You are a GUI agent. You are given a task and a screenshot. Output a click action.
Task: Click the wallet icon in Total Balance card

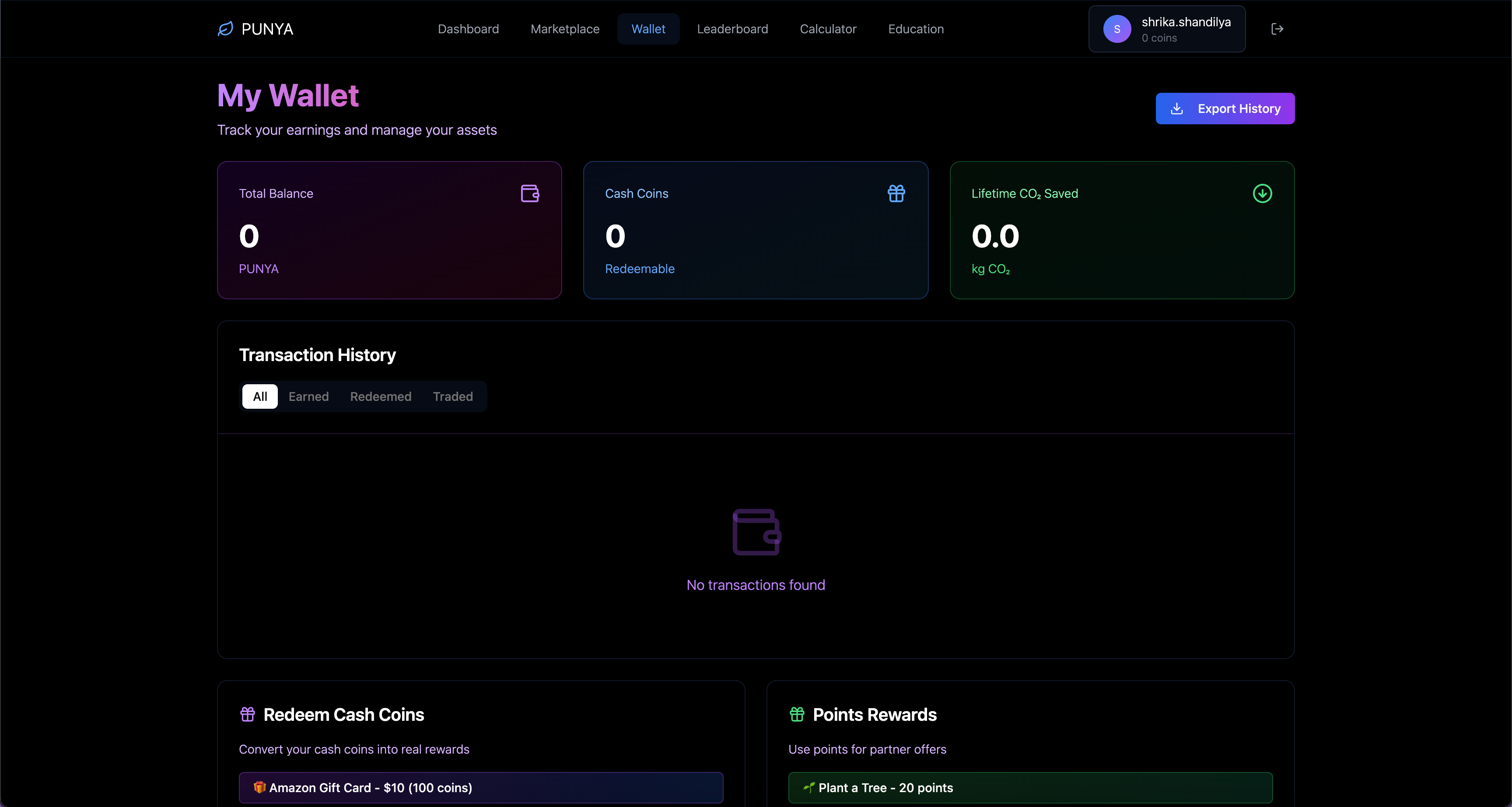coord(529,193)
